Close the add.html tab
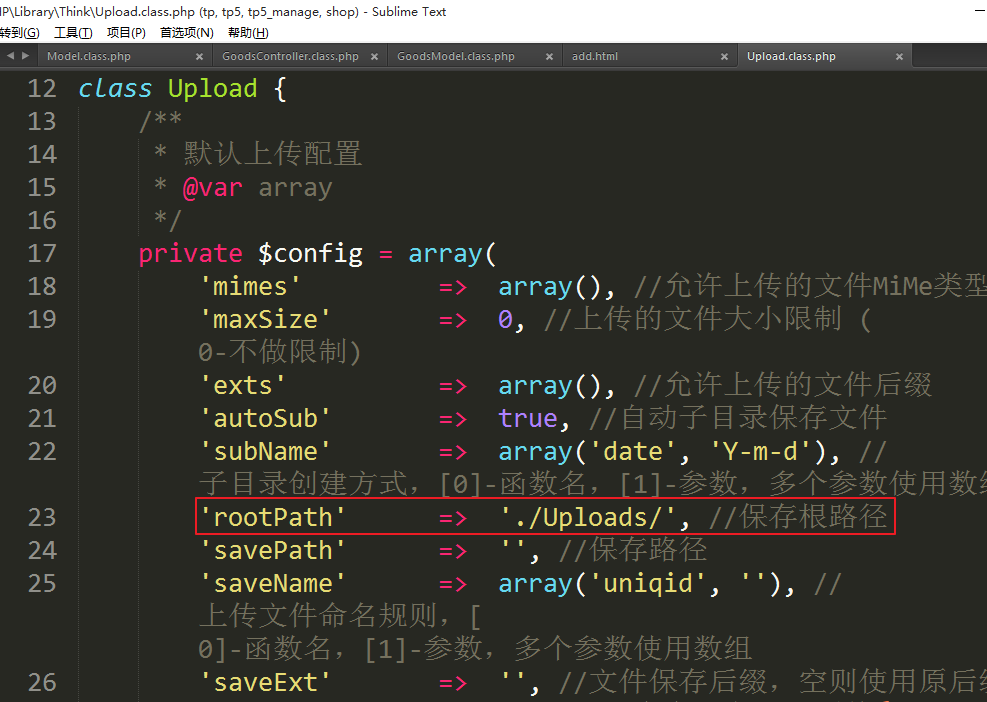 [x=724, y=57]
